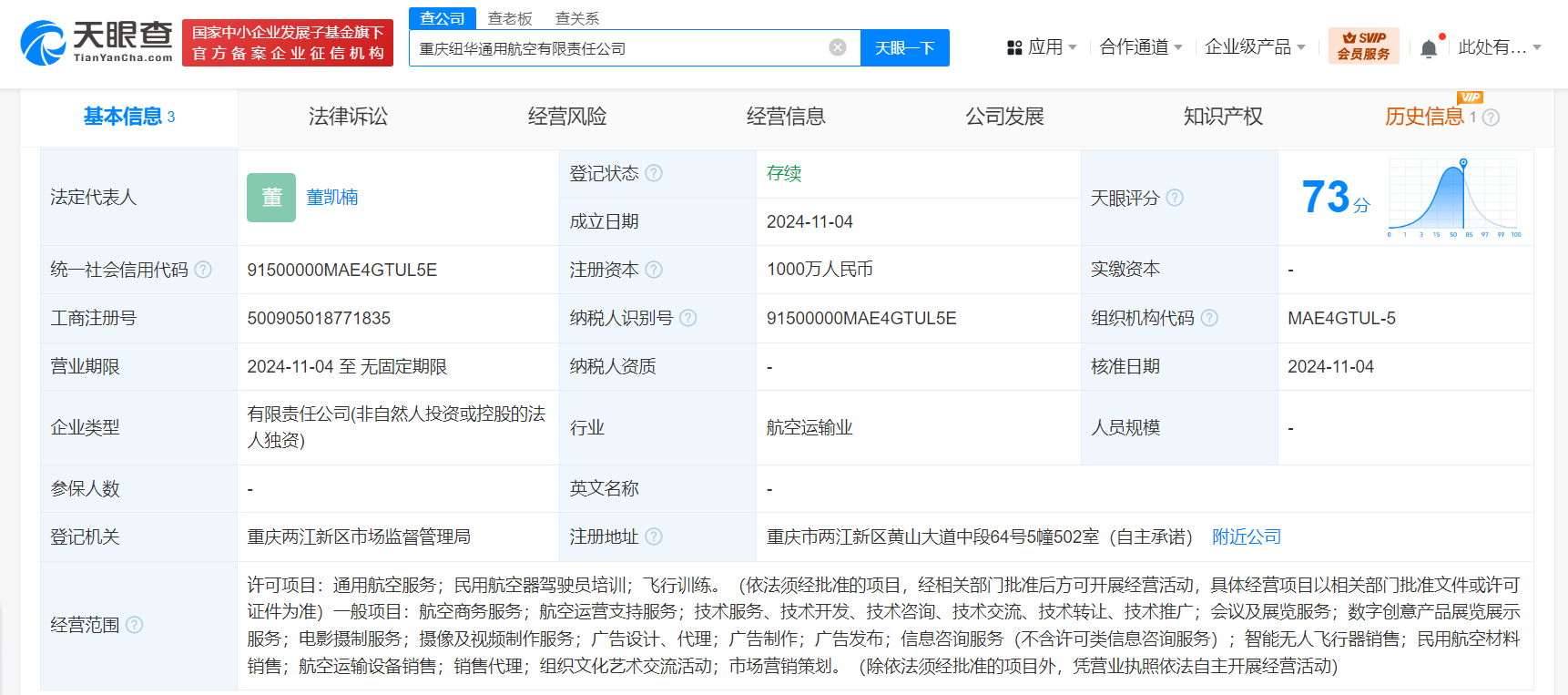
Task: Show help for 天眼评分
Action: 1175,198
